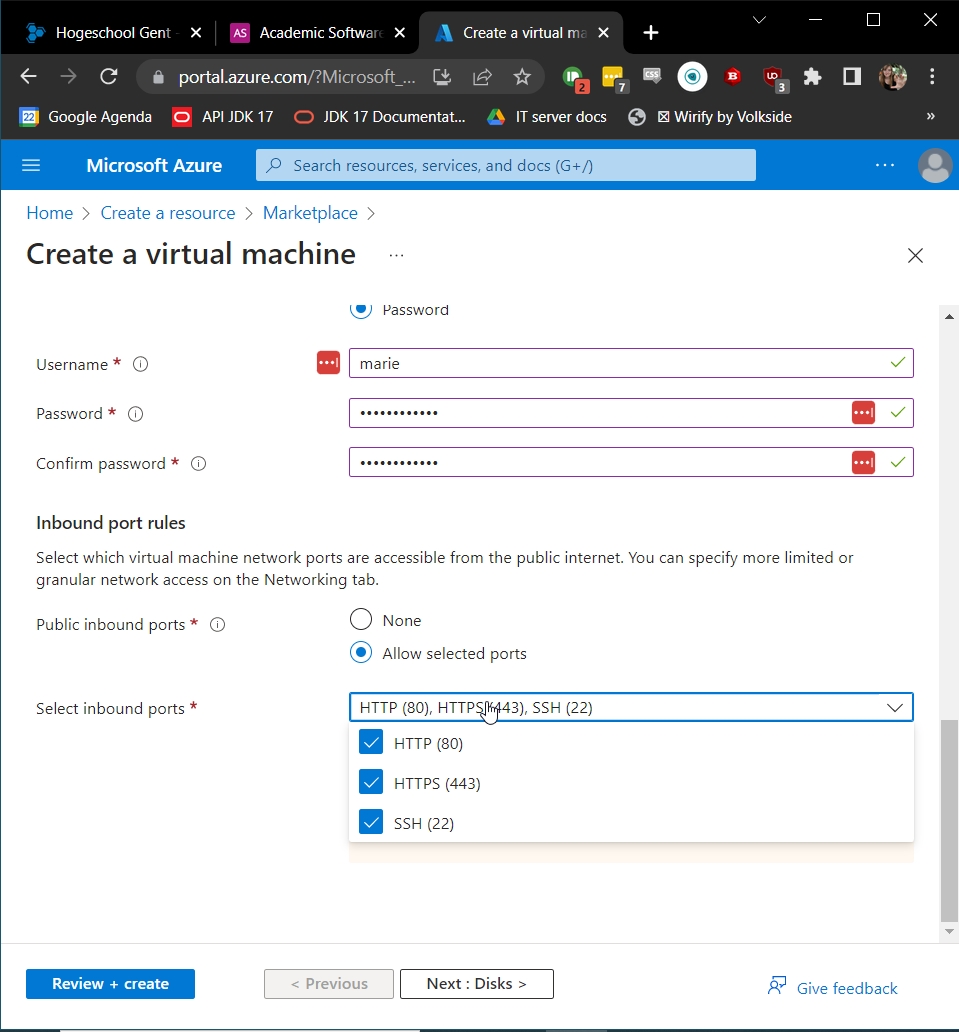Click the Review + create button
The width and height of the screenshot is (959, 1032).
pyautogui.click(x=110, y=984)
